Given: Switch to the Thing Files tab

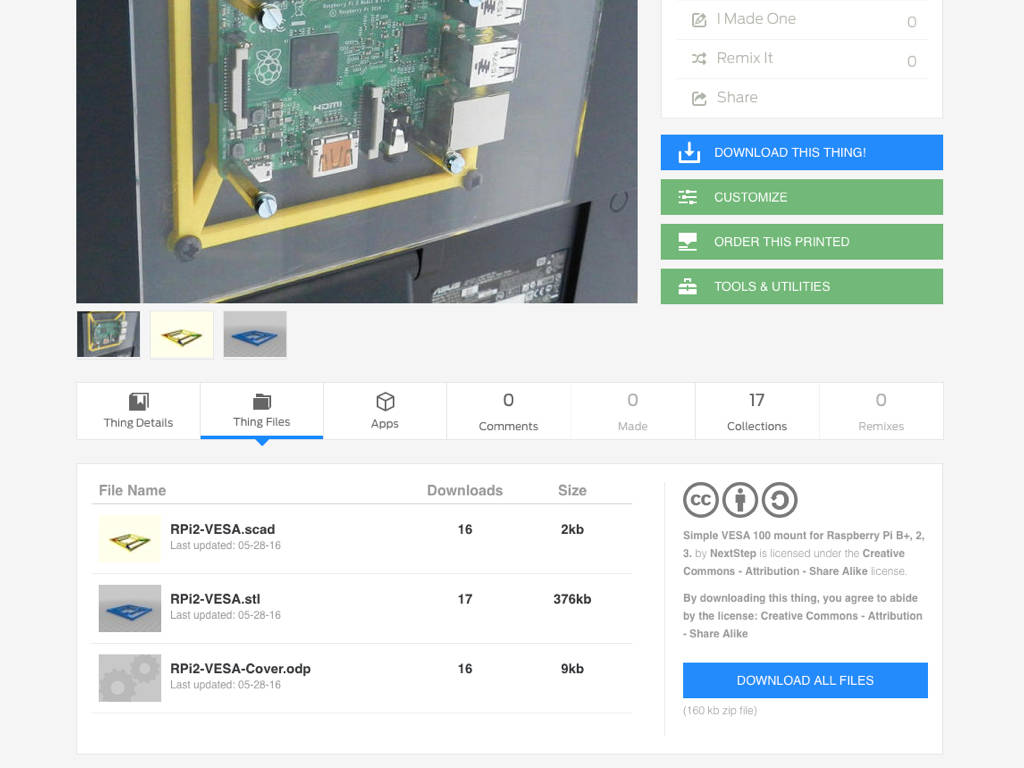Looking at the screenshot, I should (261, 411).
